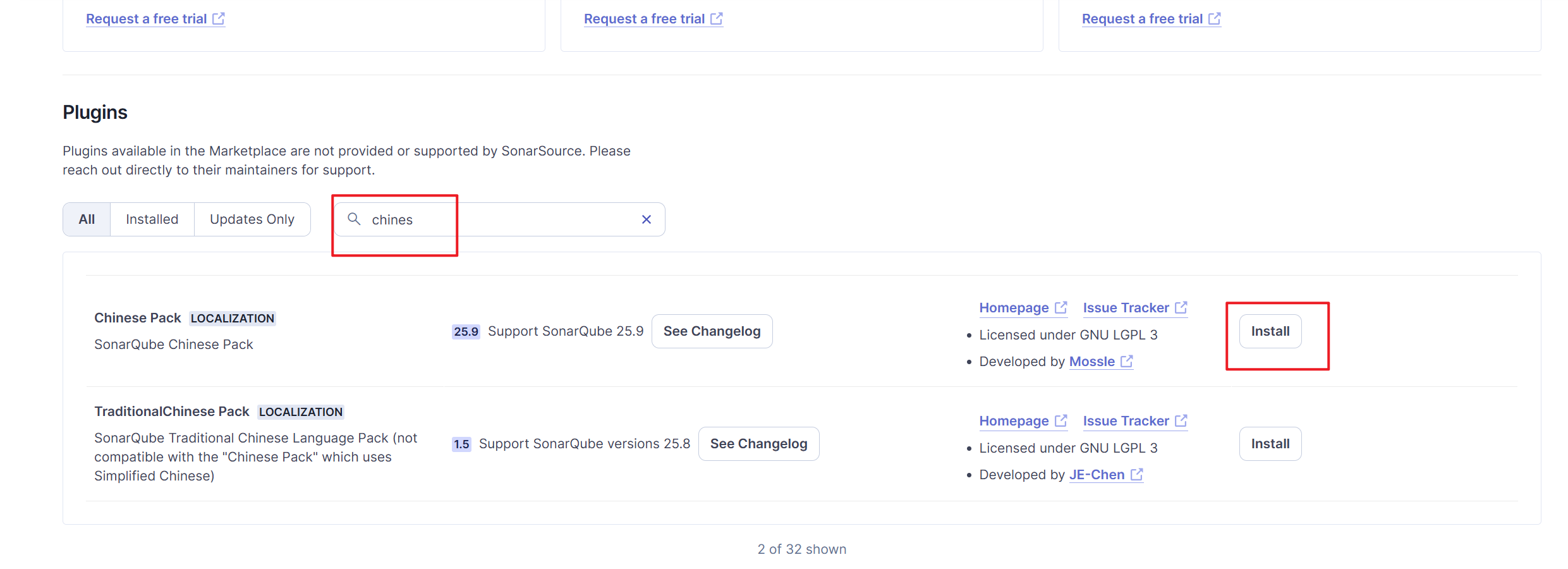
Task: Click the 'TraditionalChinese Pack' plugin title
Action: tap(172, 412)
